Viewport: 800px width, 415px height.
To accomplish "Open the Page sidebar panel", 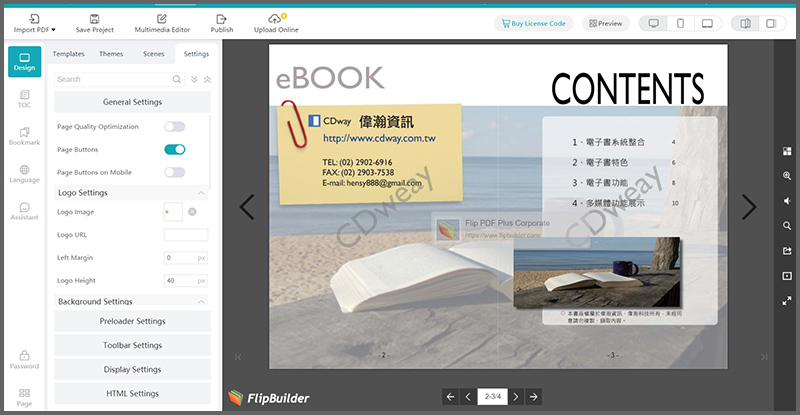I will click(x=24, y=398).
